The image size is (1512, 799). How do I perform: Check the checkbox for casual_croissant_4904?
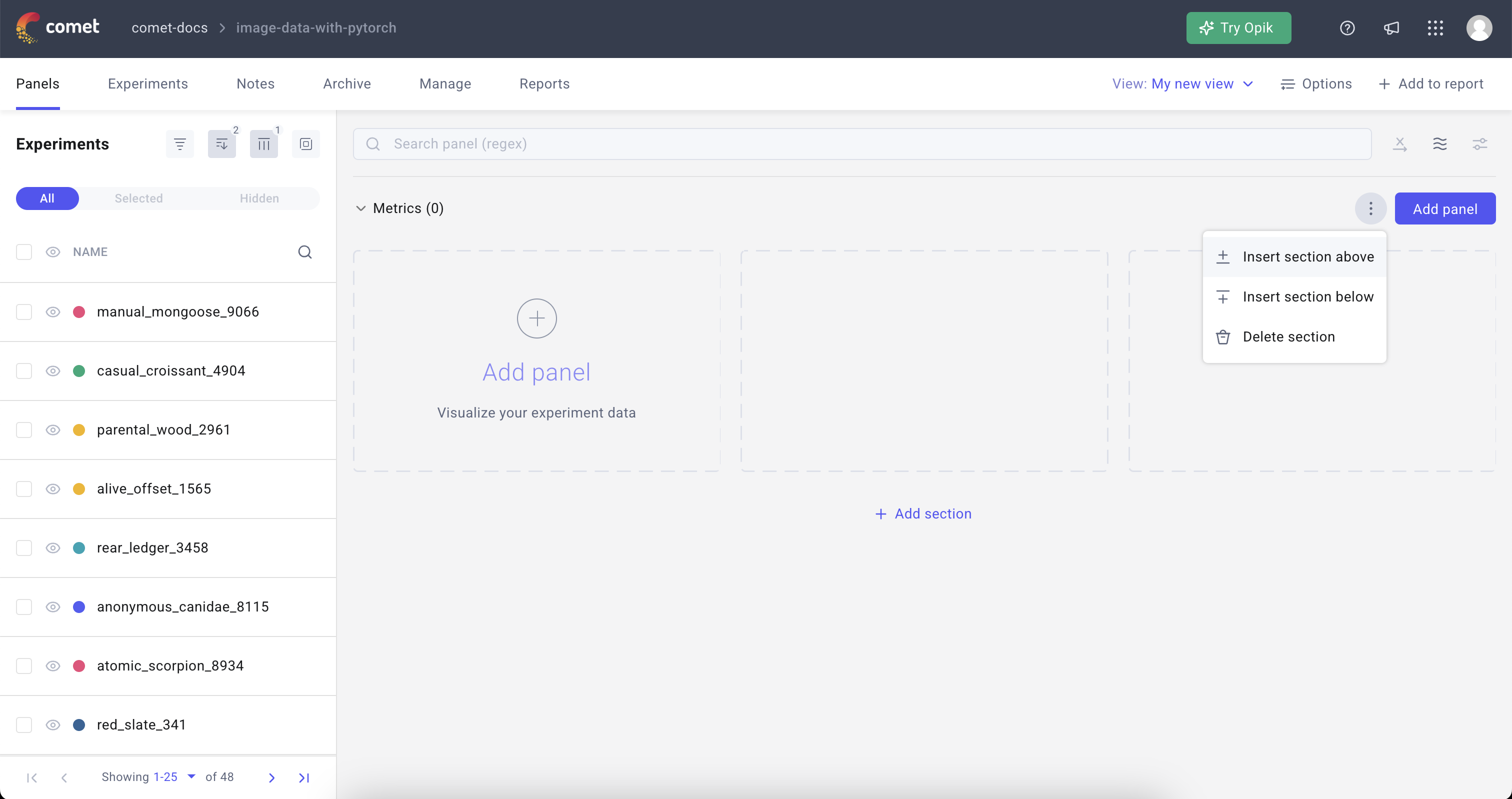click(x=24, y=371)
